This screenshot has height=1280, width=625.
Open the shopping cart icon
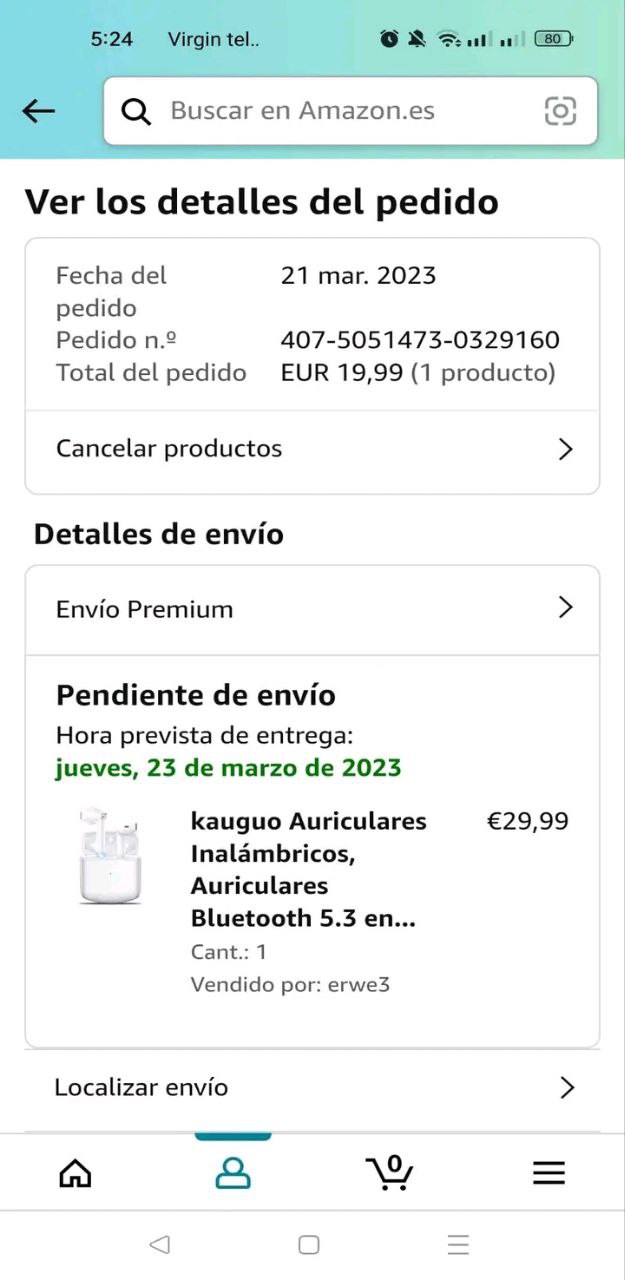pyautogui.click(x=390, y=1172)
